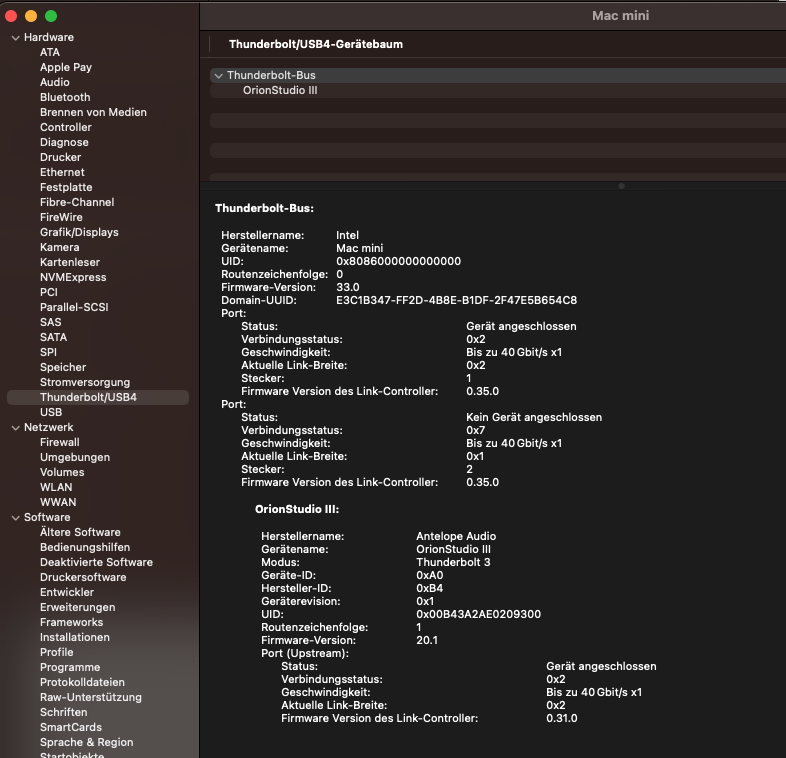Click the Antelope Audio manufacturer value
Screen dimensions: 786x758
click(x=456, y=536)
